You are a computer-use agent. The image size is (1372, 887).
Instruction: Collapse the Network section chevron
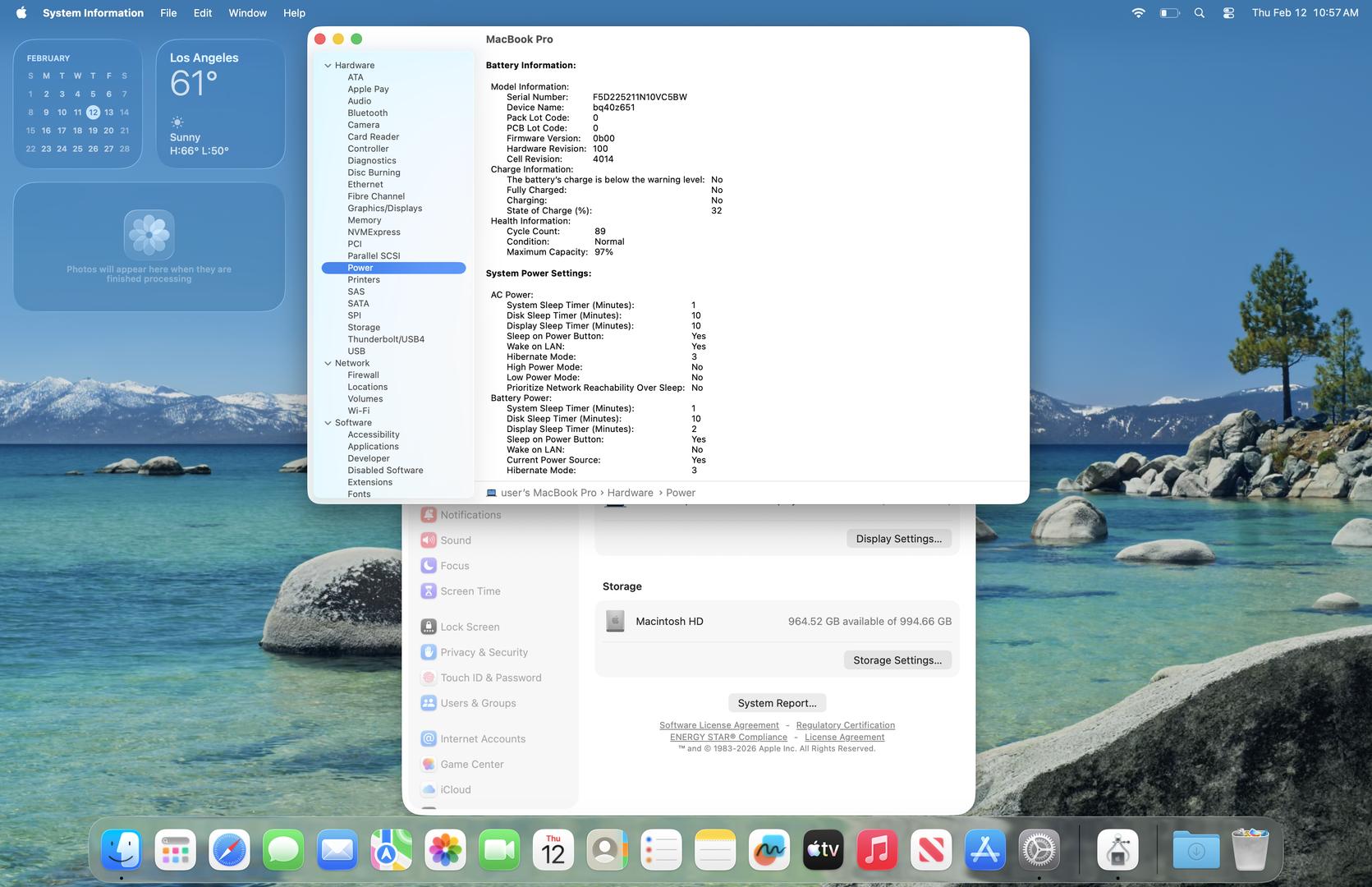tap(328, 363)
